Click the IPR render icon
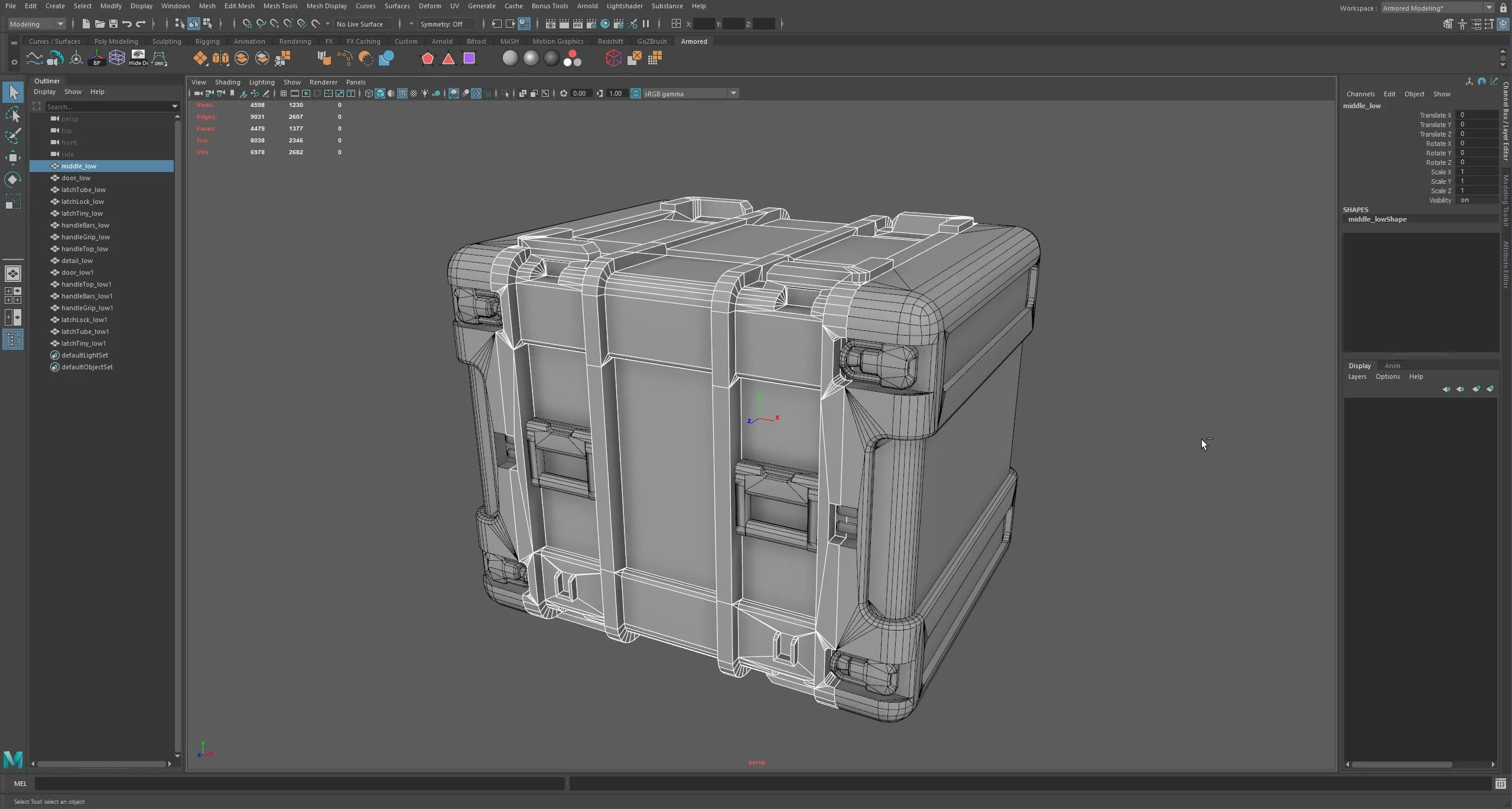The height and width of the screenshot is (809, 1512). [x=578, y=24]
